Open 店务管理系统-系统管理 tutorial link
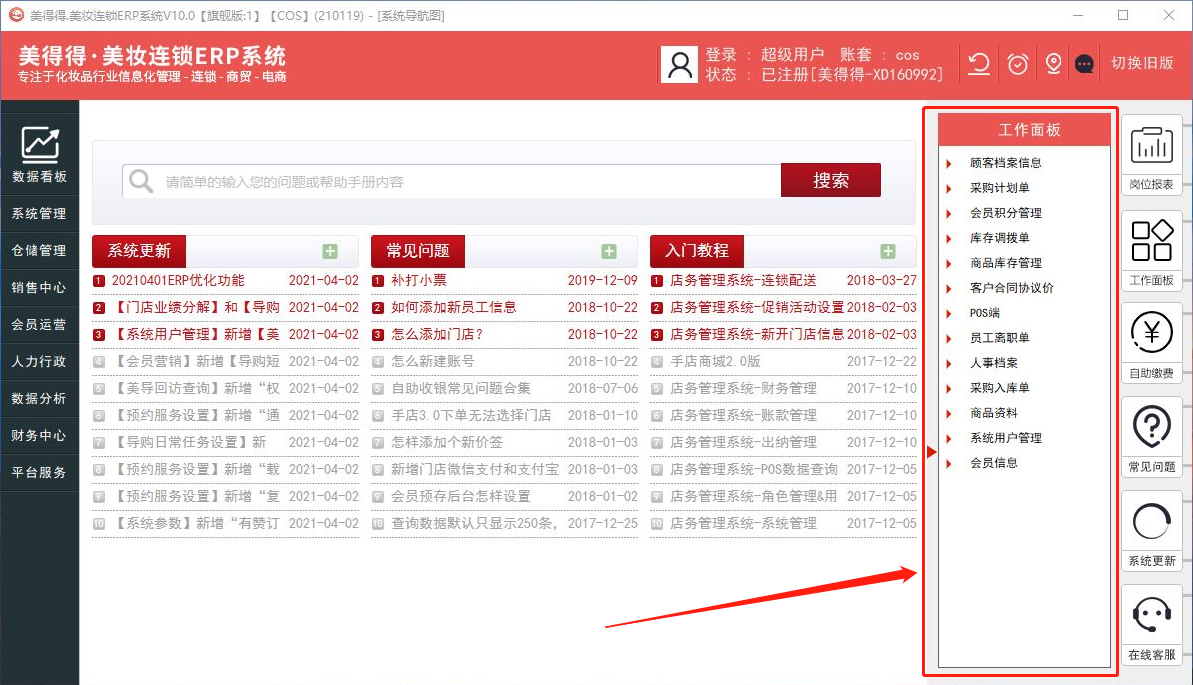The height and width of the screenshot is (685, 1193). point(743,524)
